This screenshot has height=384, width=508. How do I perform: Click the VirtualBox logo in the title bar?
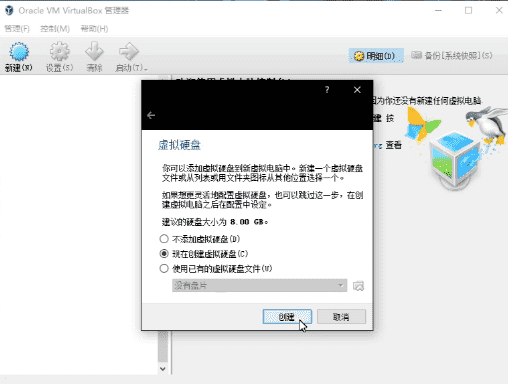[x=9, y=10]
